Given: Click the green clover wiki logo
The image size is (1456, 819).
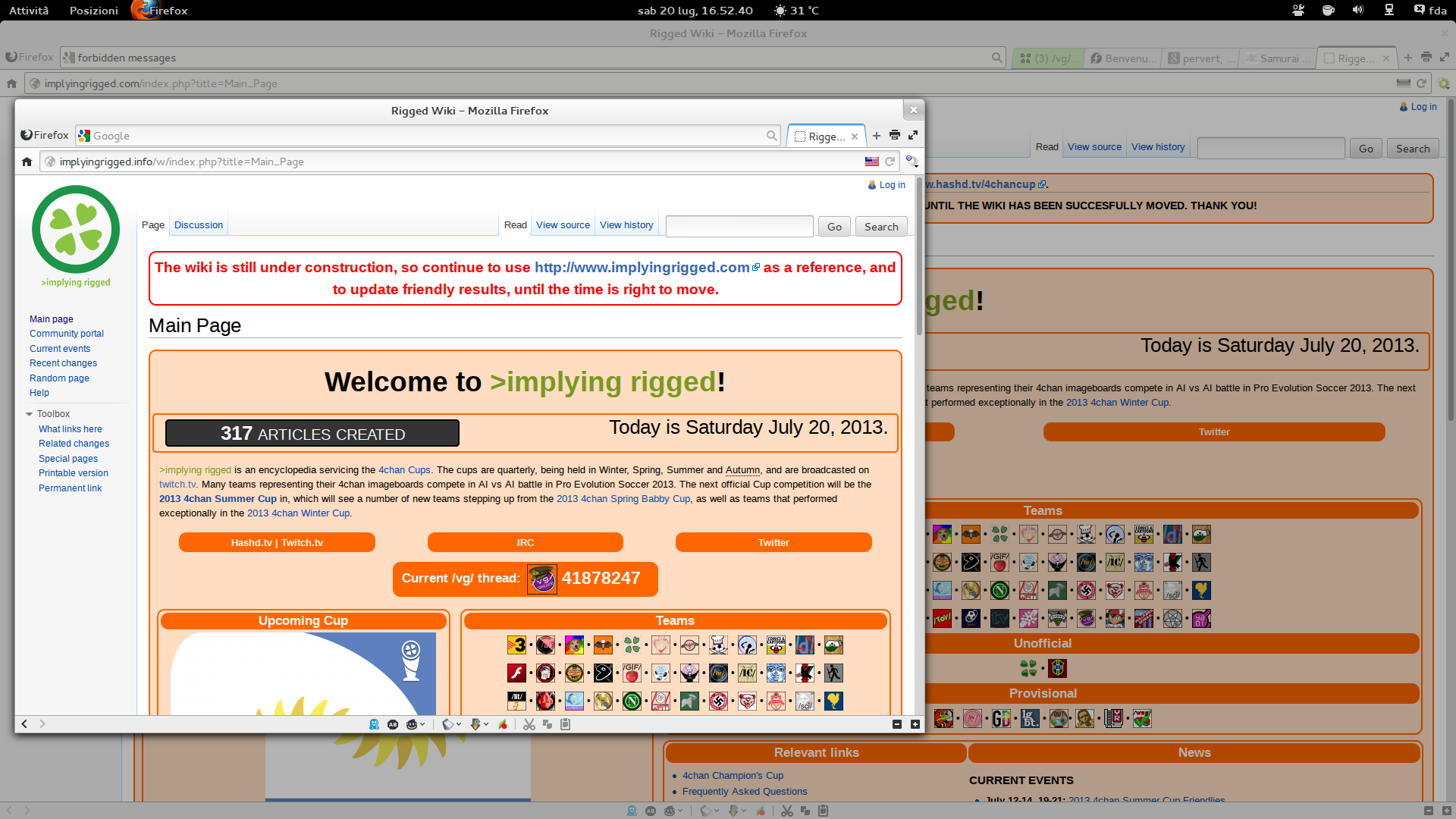Looking at the screenshot, I should coord(76,230).
